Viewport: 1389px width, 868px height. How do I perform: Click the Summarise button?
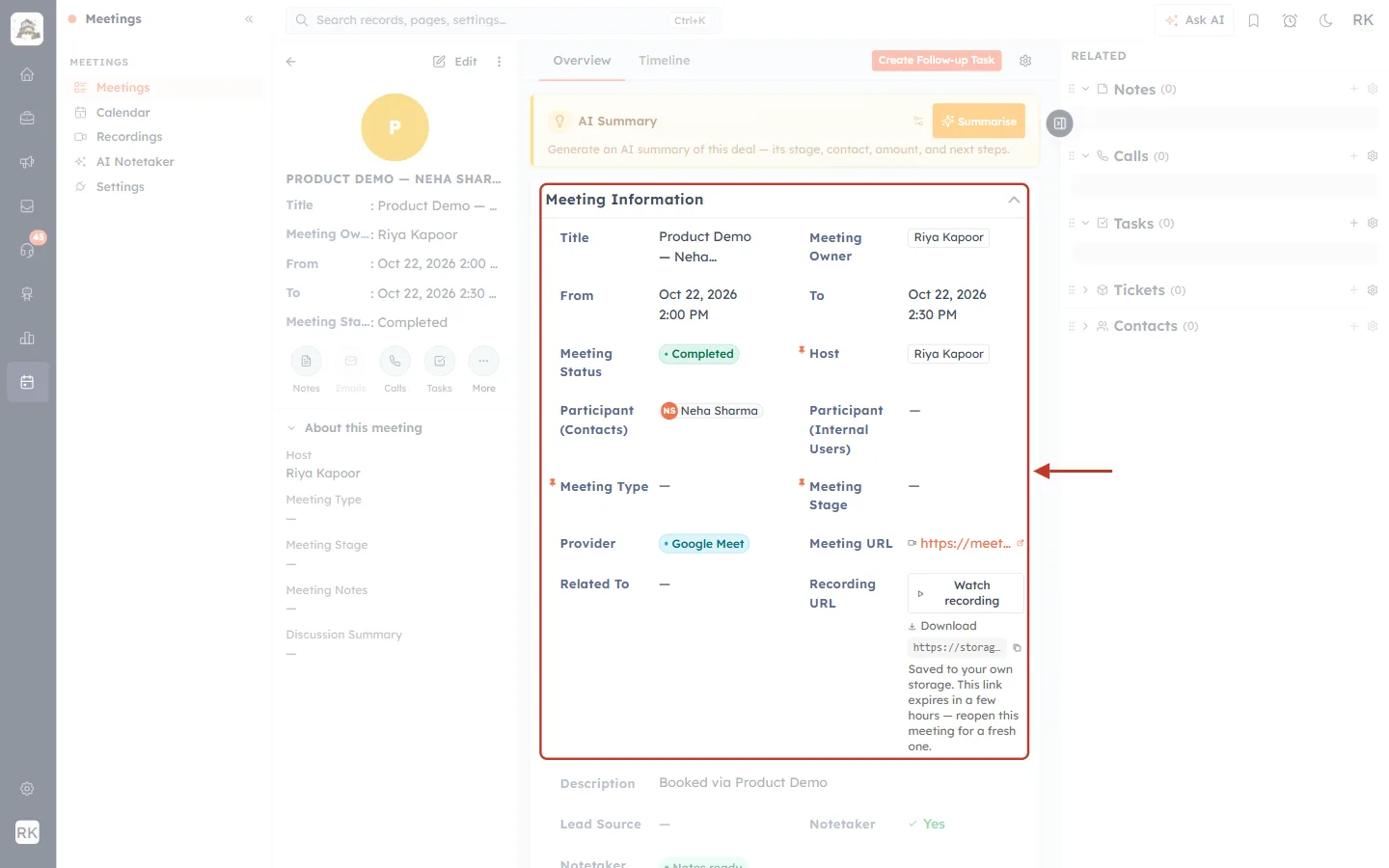[x=979, y=122]
